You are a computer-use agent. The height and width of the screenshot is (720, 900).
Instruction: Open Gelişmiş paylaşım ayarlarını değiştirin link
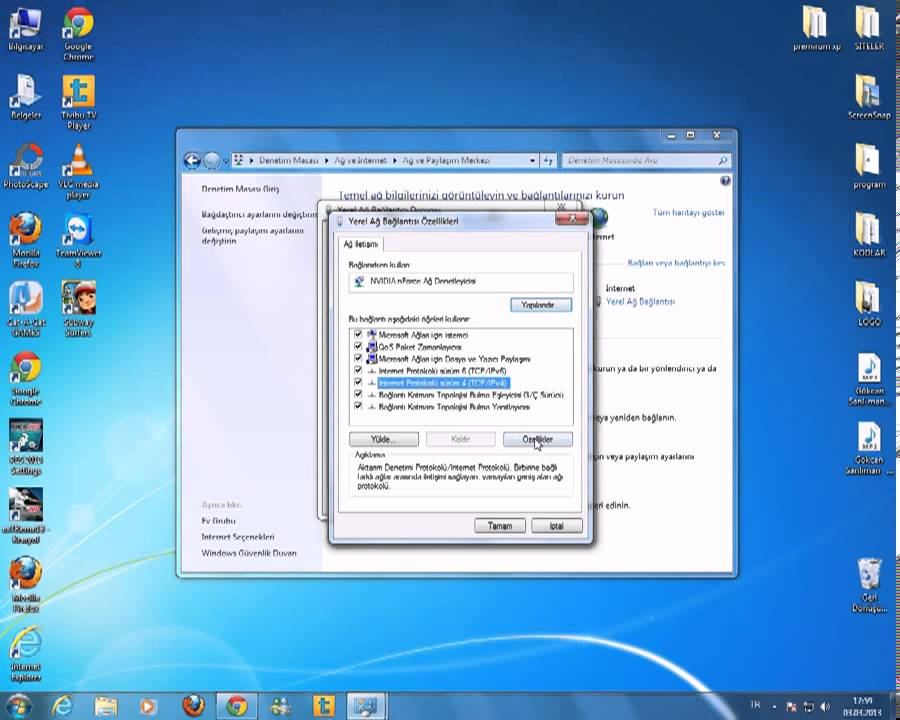(253, 235)
